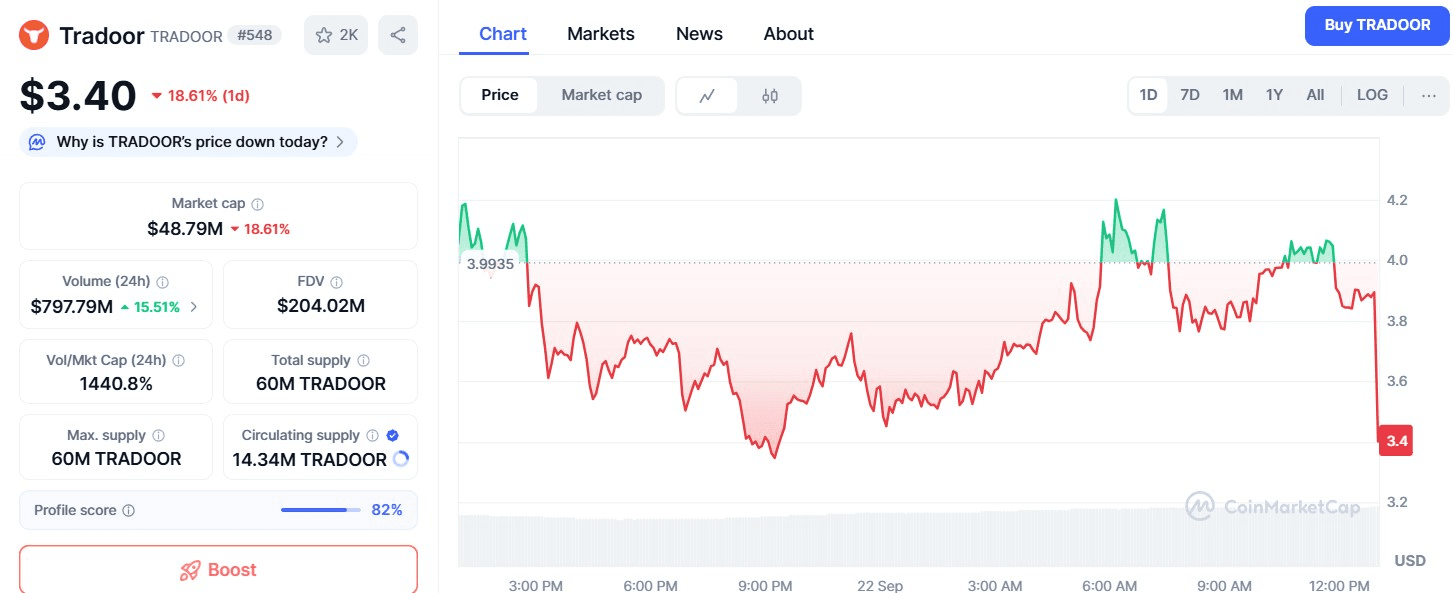Click the Buy TRADOOR button
This screenshot has width=1453, height=593.
click(1377, 25)
